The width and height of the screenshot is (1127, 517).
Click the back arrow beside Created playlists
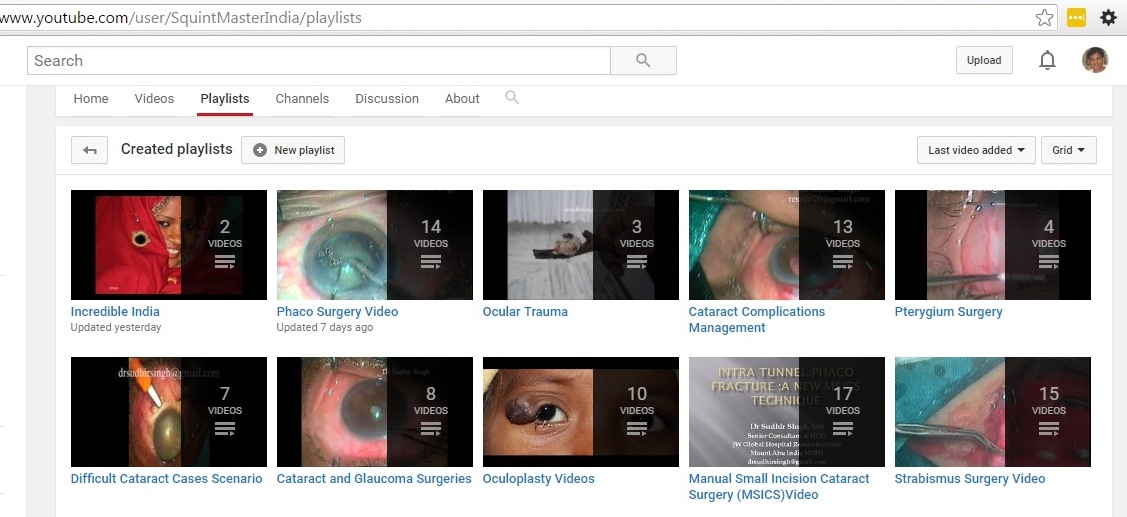(89, 150)
